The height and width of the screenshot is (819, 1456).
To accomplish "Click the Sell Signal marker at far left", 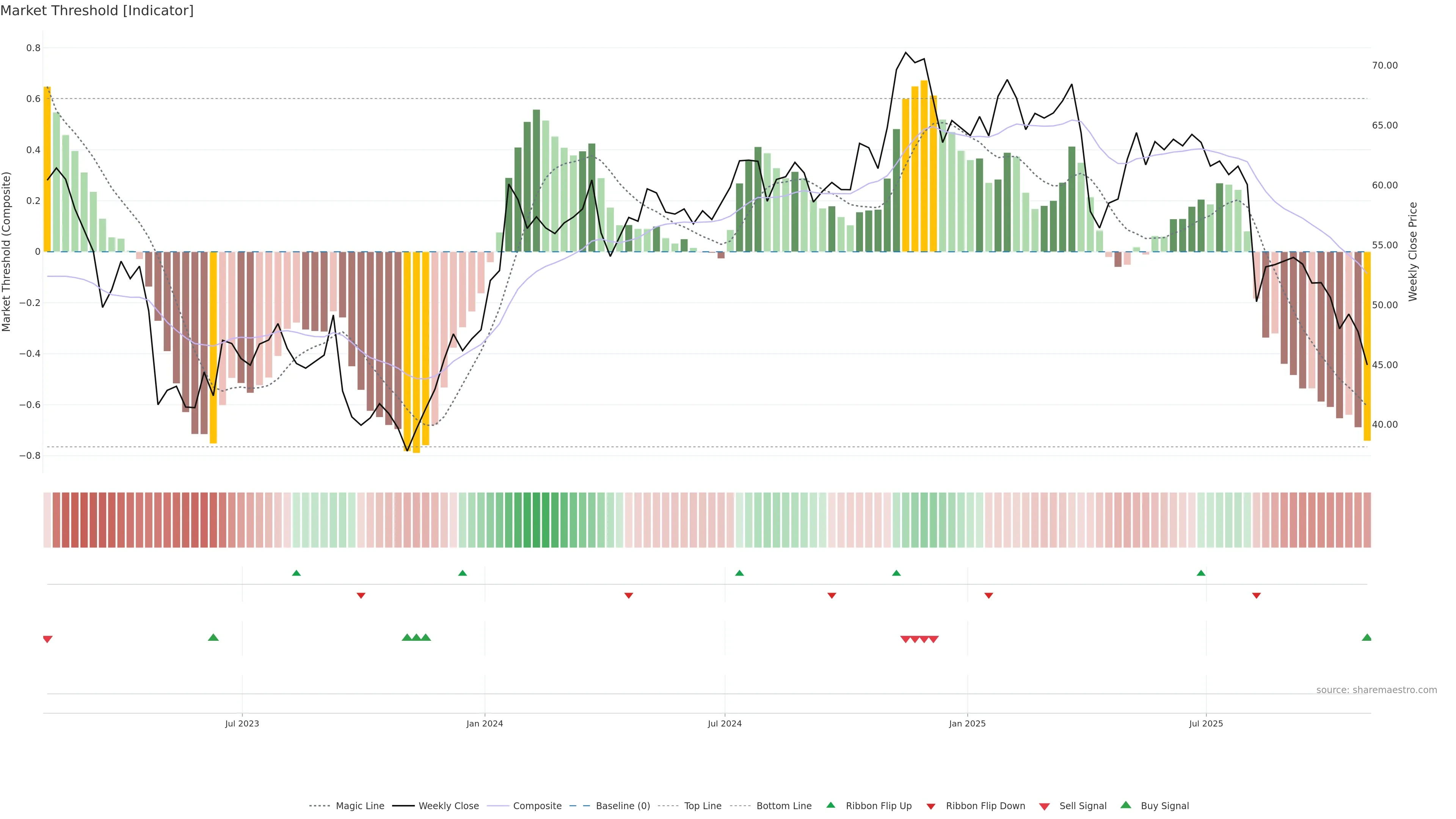I will coord(47,639).
